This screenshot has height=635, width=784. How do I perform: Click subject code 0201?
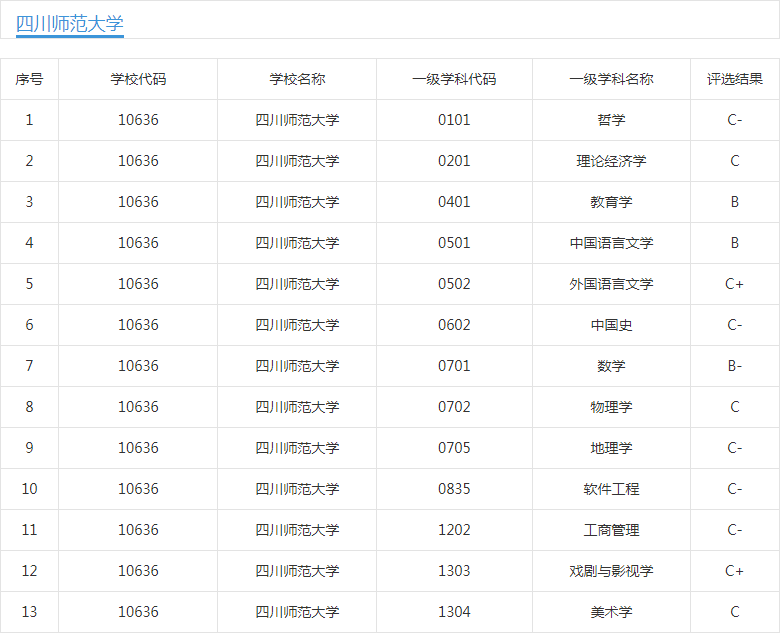tap(454, 161)
